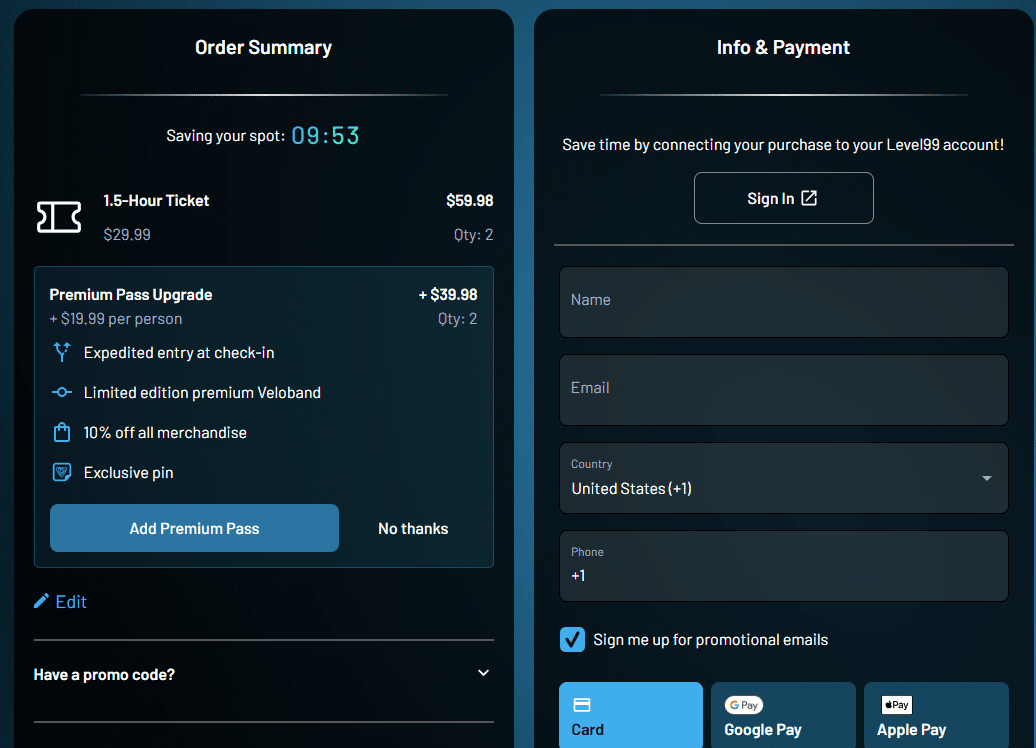Select the Apple Pay payment tab

[x=936, y=716]
